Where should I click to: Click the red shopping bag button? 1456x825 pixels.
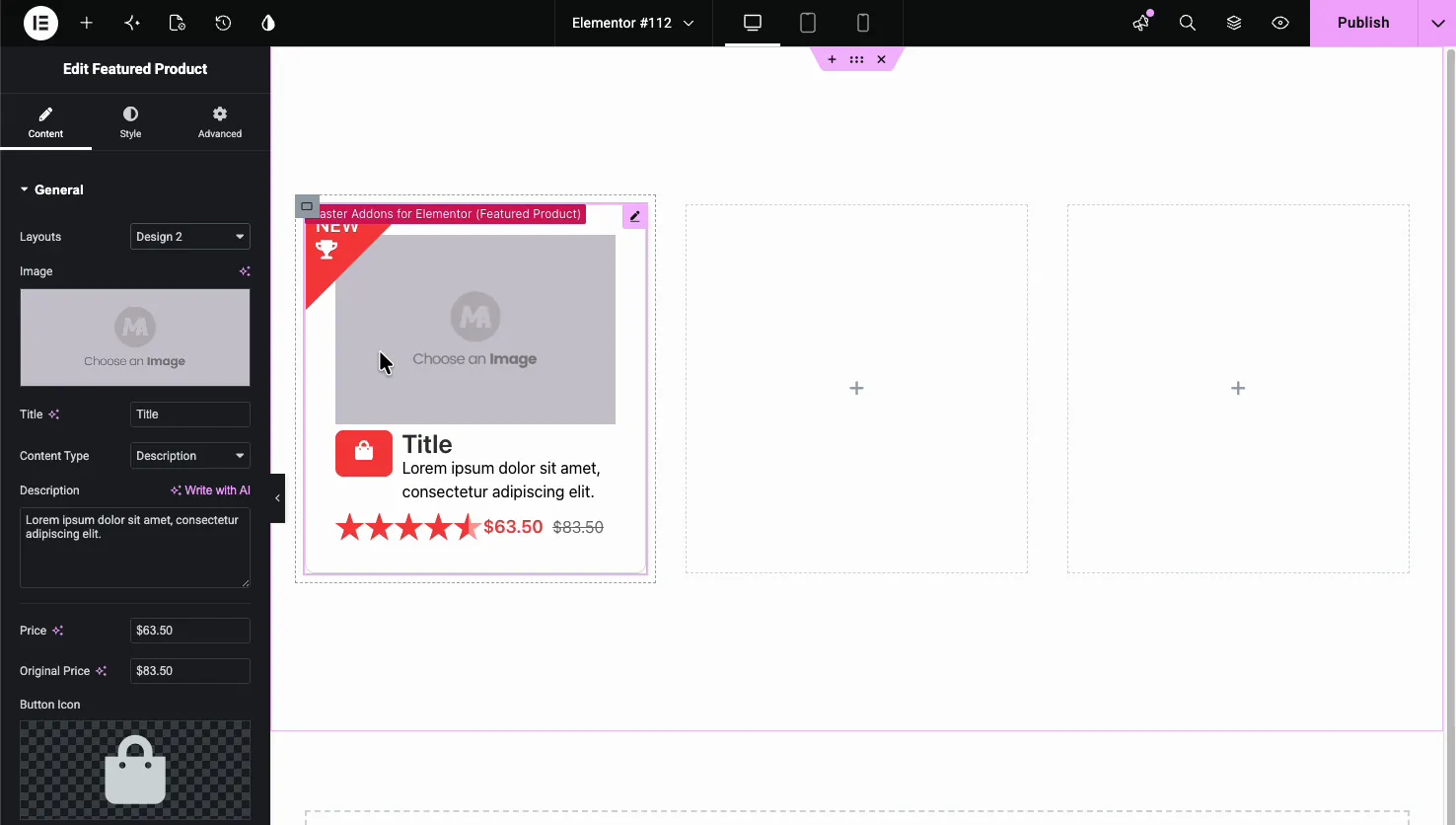pyautogui.click(x=364, y=453)
